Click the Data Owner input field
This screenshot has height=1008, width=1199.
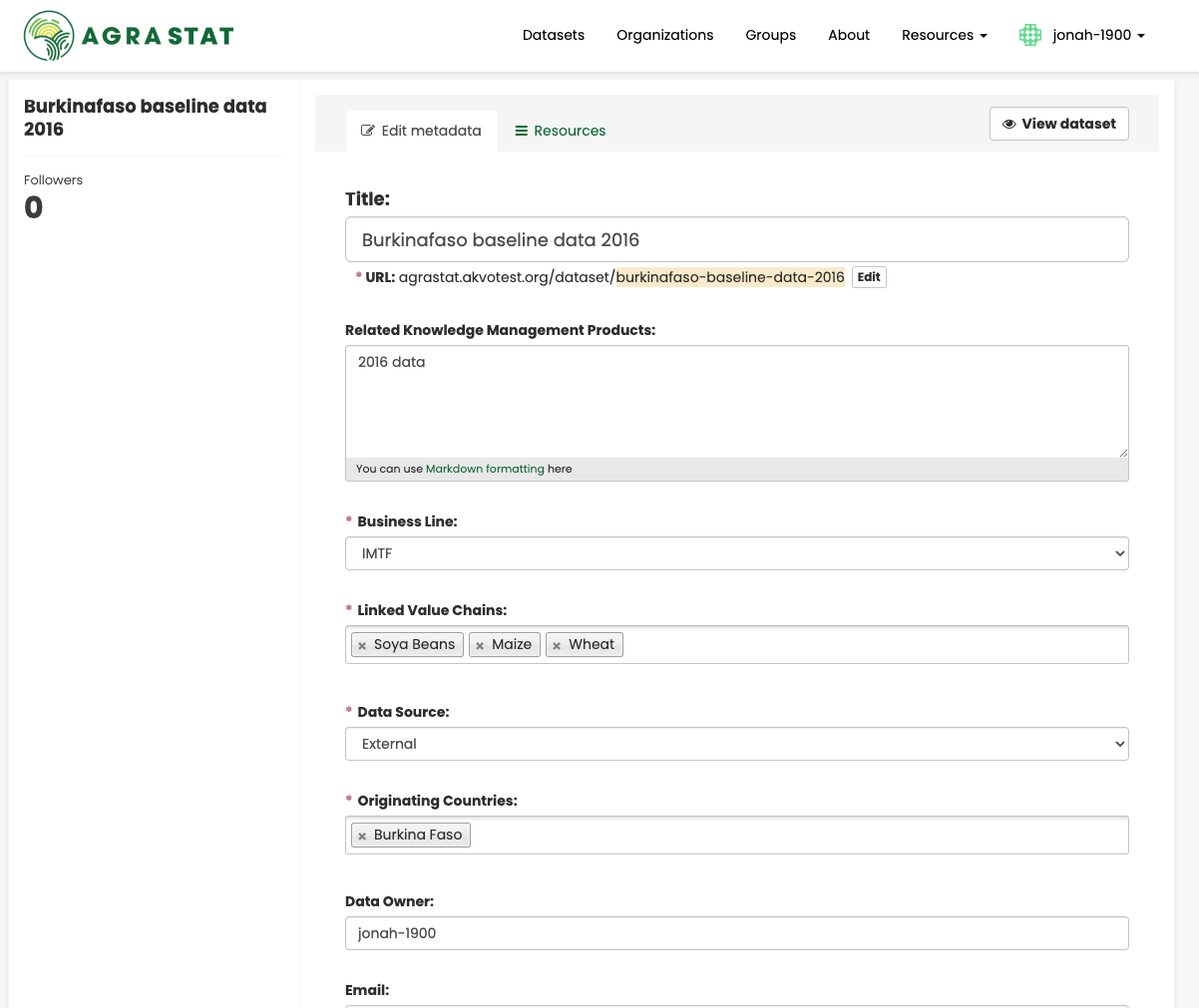tap(737, 933)
